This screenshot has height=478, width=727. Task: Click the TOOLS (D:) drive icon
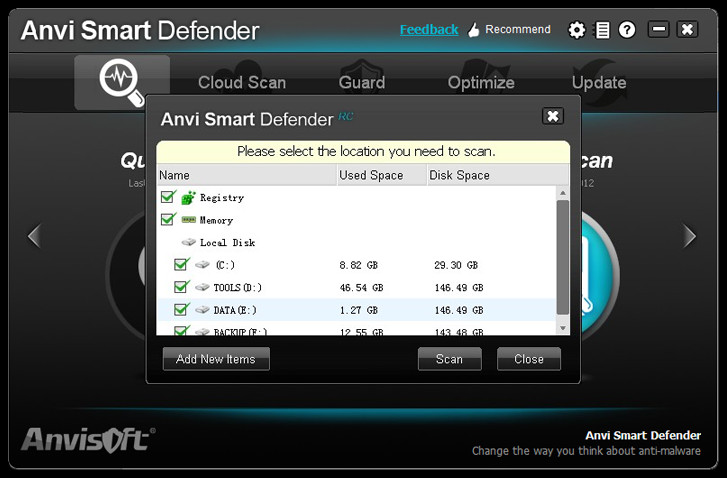click(x=202, y=287)
